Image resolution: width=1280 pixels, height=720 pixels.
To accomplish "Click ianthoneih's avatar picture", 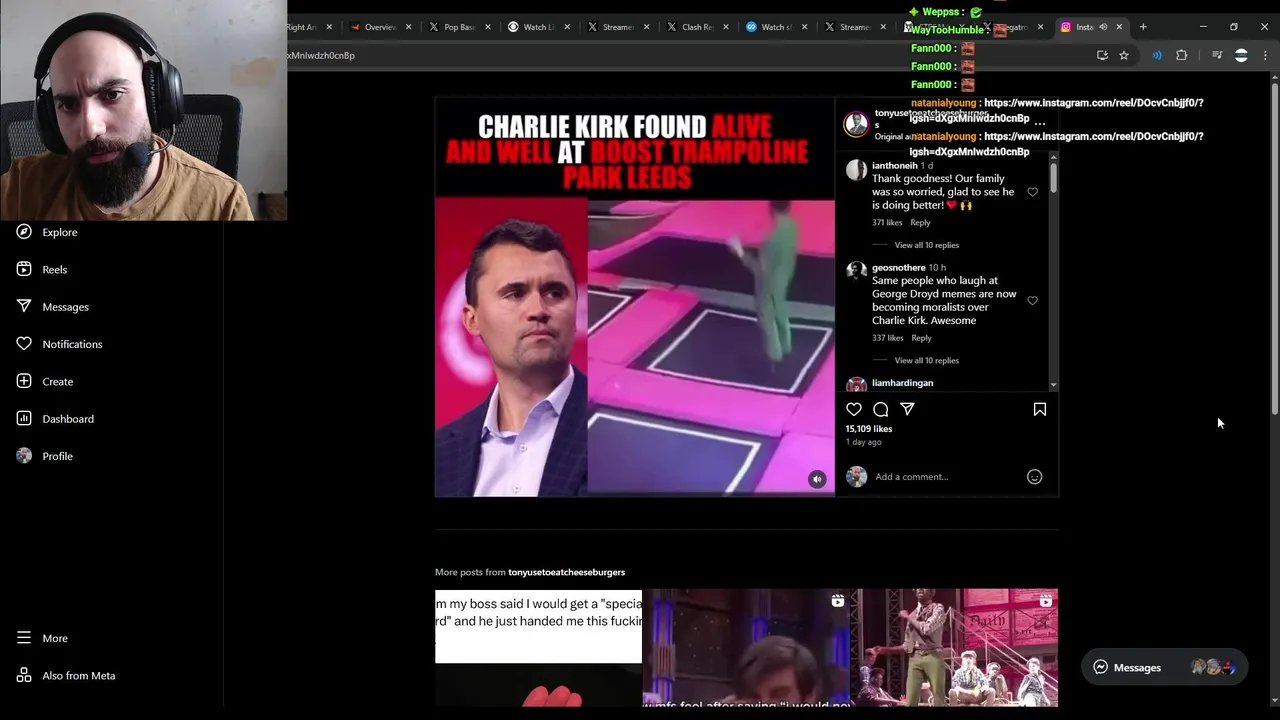I will pyautogui.click(x=856, y=169).
